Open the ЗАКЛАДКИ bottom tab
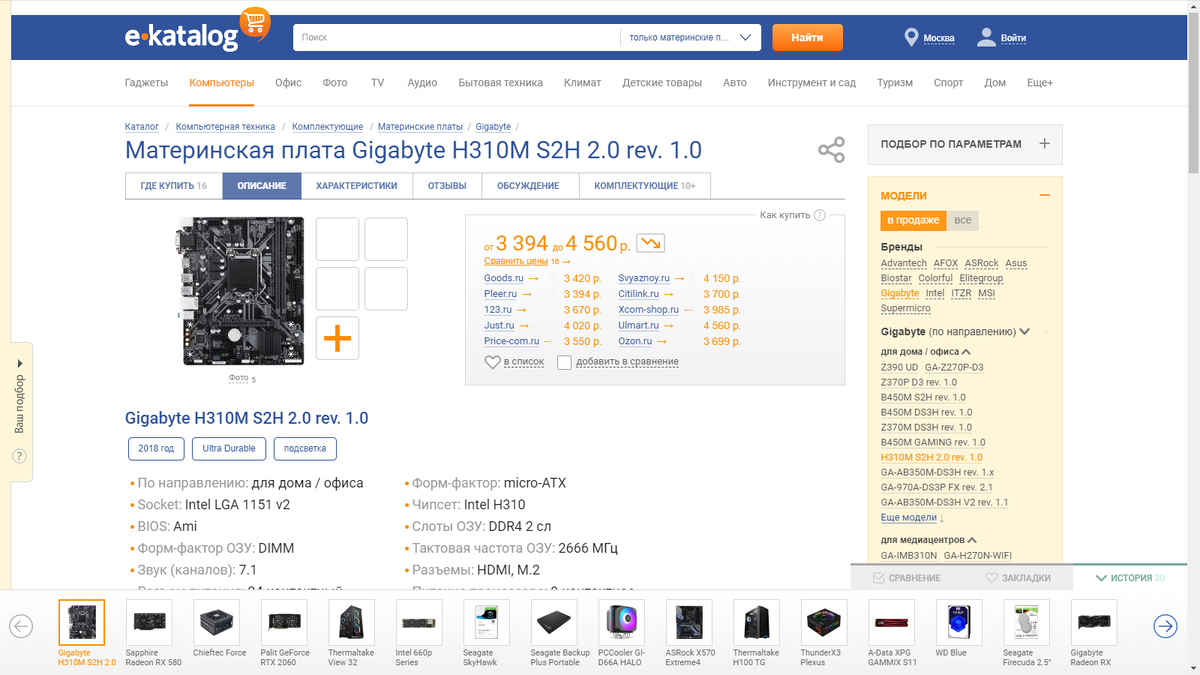The image size is (1200, 675). 1018,578
